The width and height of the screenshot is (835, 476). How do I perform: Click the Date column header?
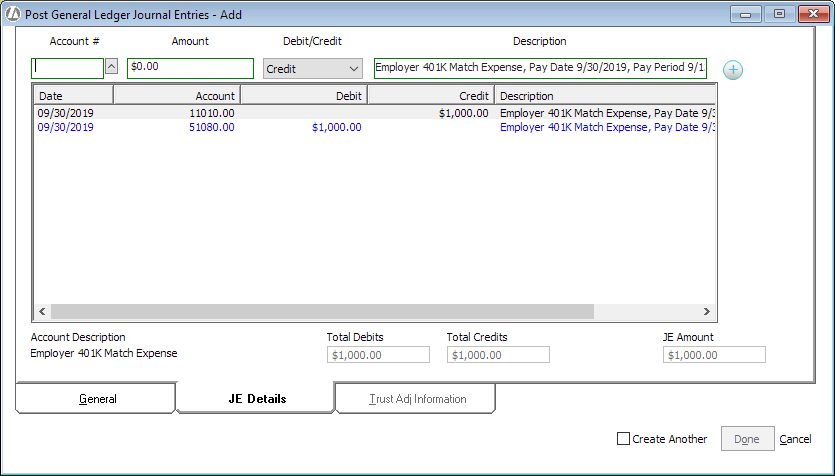73,96
